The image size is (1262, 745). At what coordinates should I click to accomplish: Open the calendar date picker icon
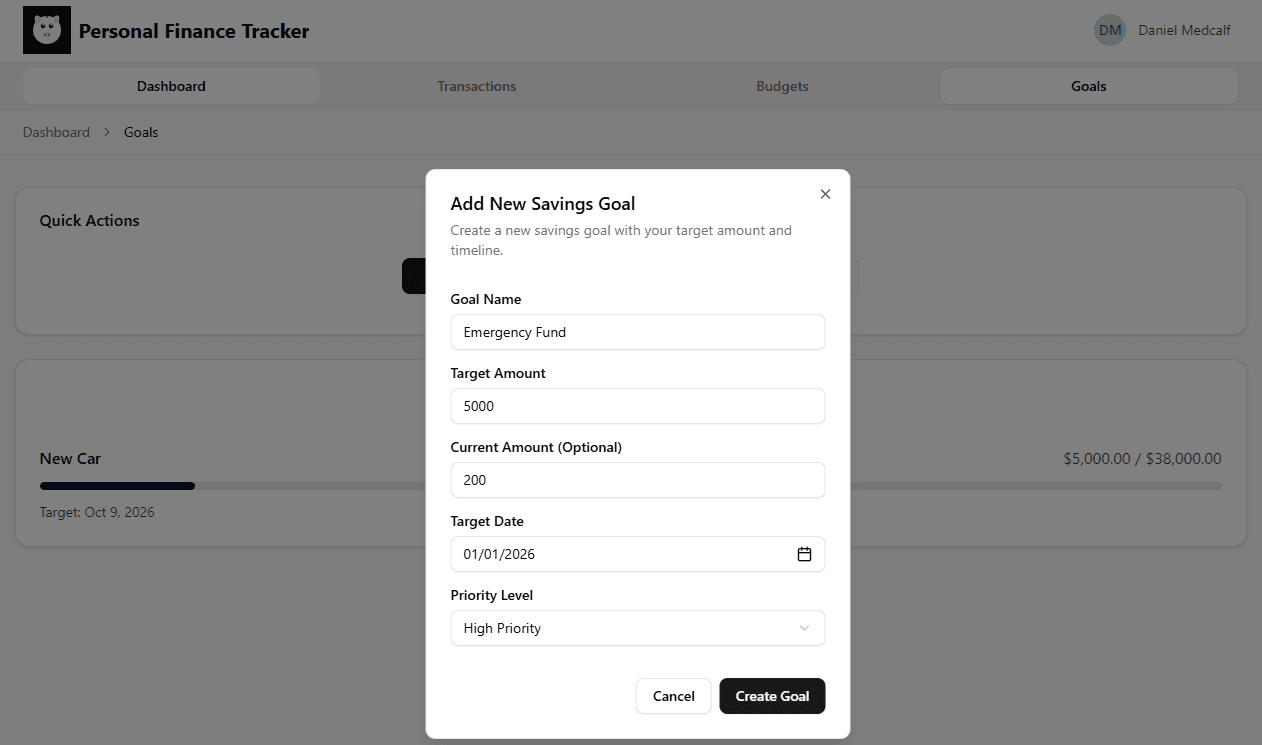(x=804, y=554)
